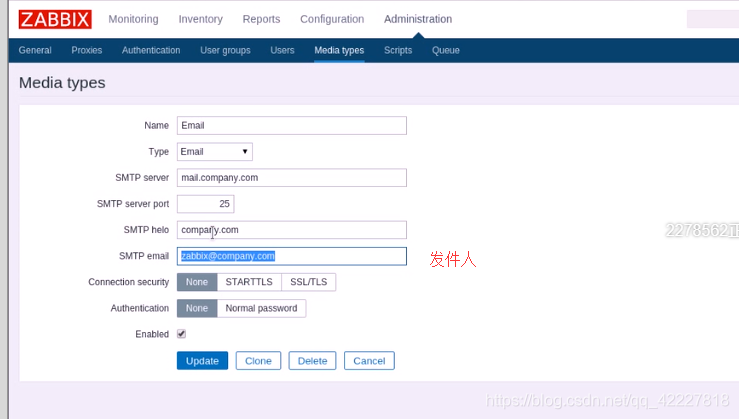Image resolution: width=739 pixels, height=419 pixels.
Task: Click the Cancel button
Action: click(370, 361)
